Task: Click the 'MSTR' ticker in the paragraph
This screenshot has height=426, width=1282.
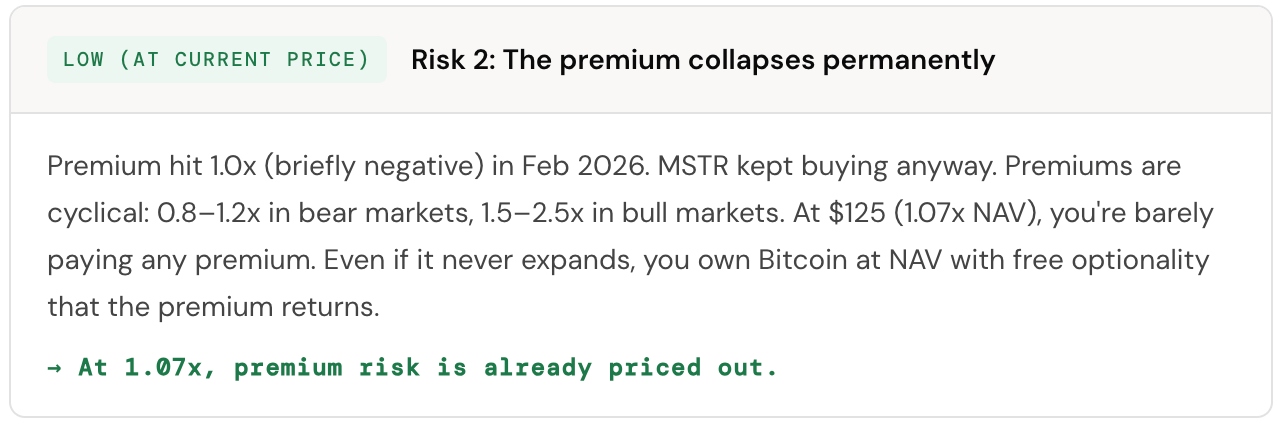Action: click(690, 165)
